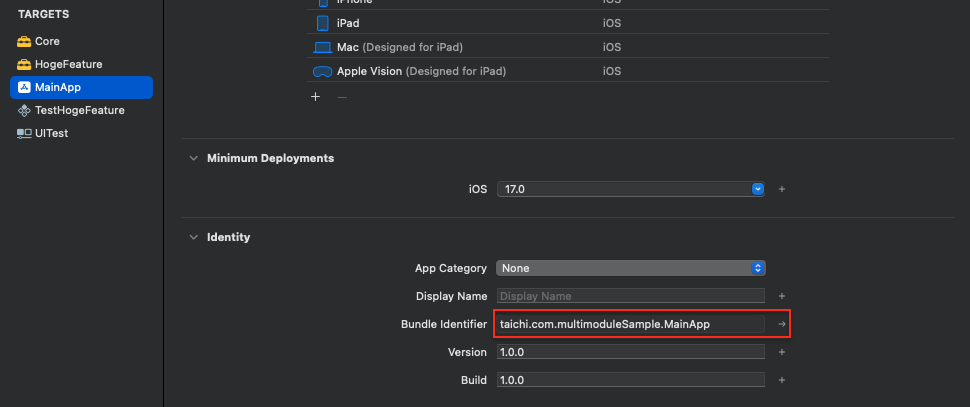Add a Display Name condition with plus
Screen dimensions: 970x407
click(x=782, y=296)
